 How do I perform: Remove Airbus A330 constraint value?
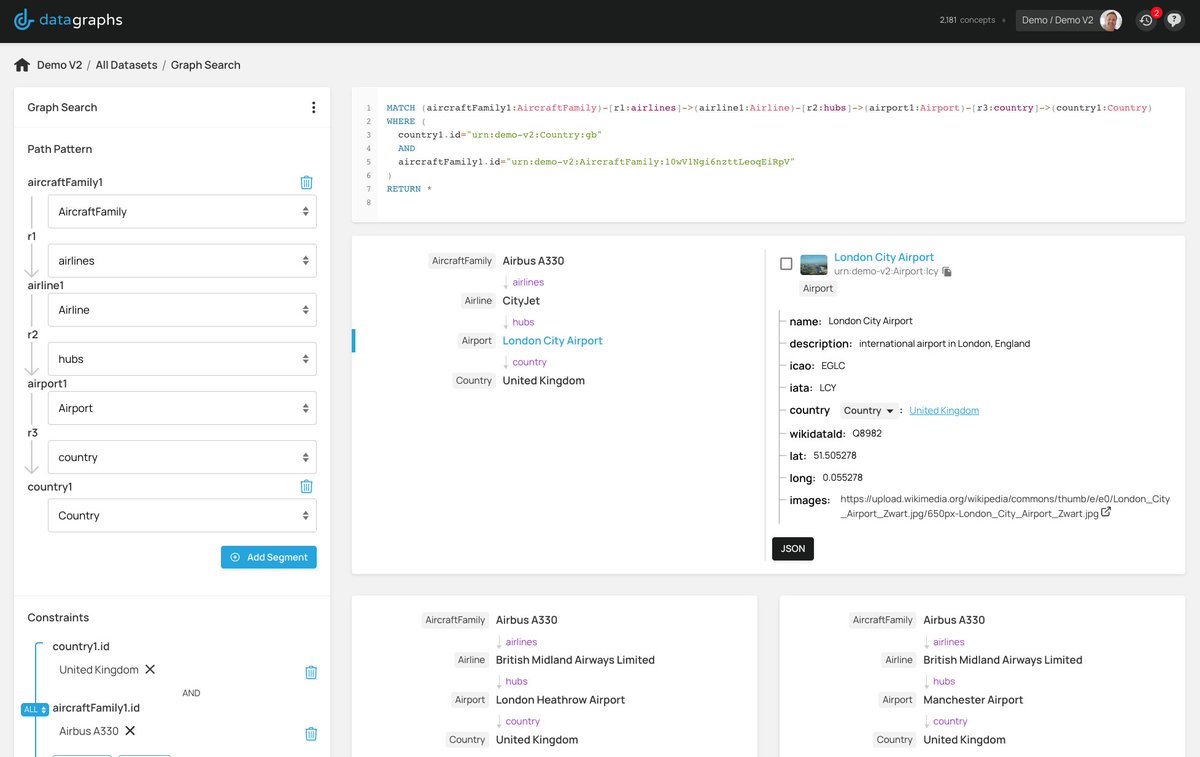click(x=130, y=731)
